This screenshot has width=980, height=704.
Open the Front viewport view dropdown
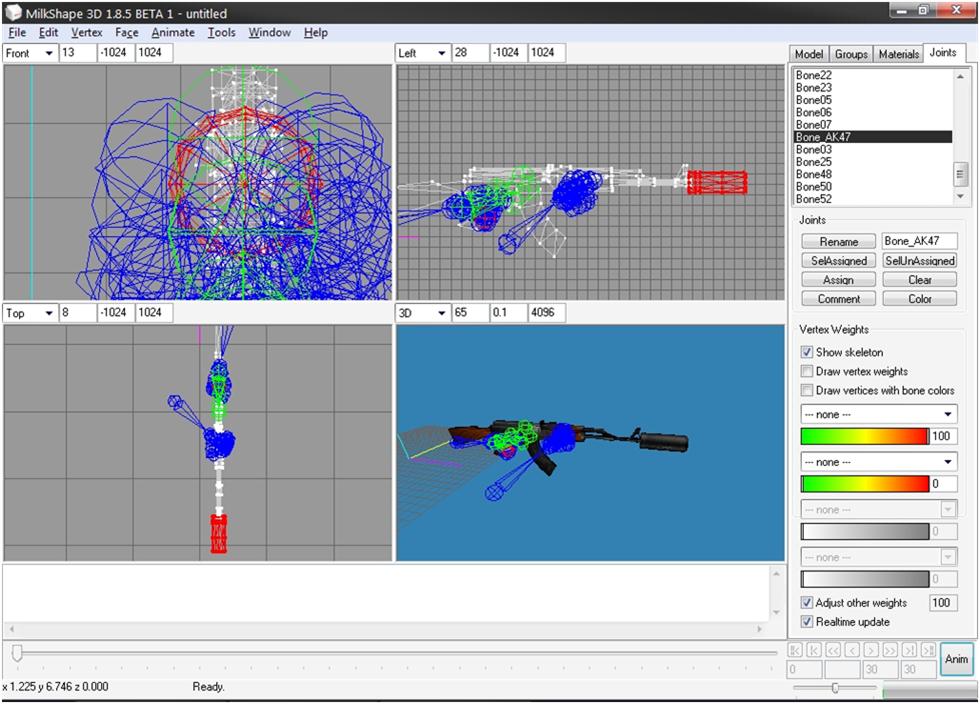(x=49, y=53)
